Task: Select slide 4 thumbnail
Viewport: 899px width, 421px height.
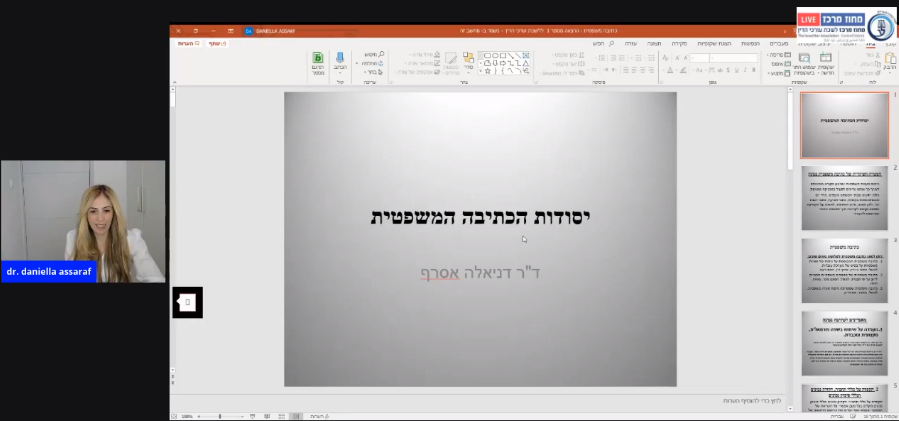Action: tap(845, 344)
